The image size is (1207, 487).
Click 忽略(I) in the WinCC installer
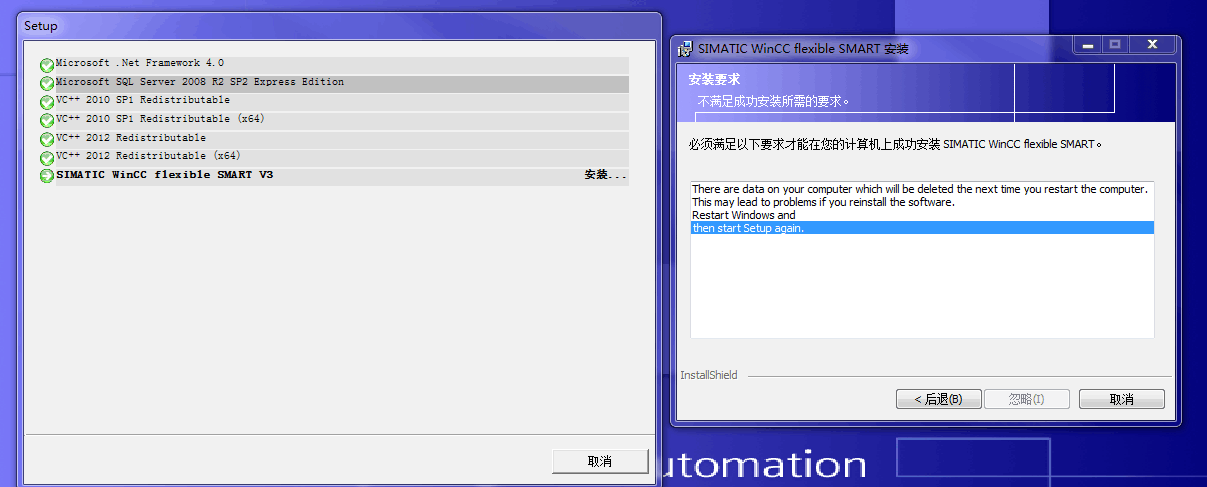(1027, 399)
